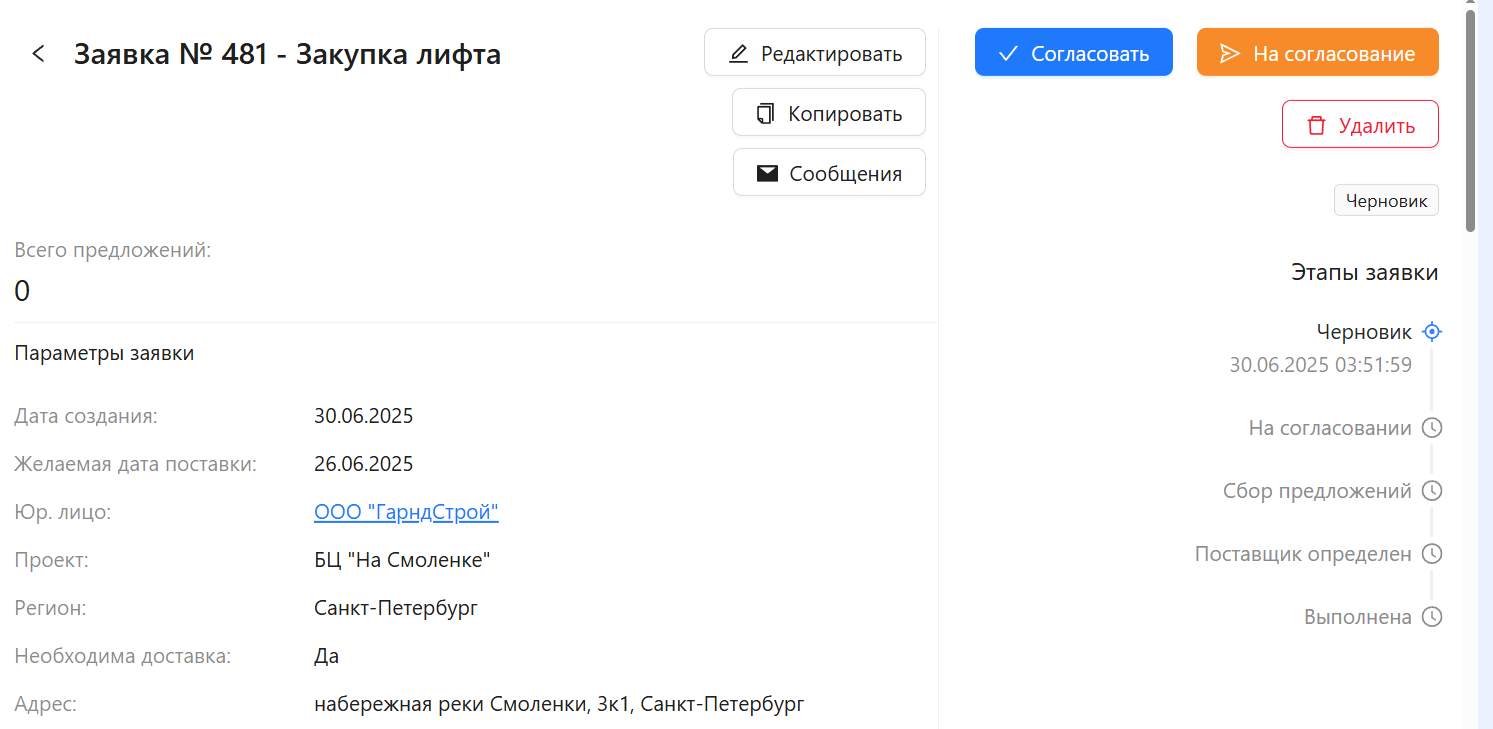The image size is (1493, 729).
Task: Click the Юр. лицо field label
Action: (63, 512)
